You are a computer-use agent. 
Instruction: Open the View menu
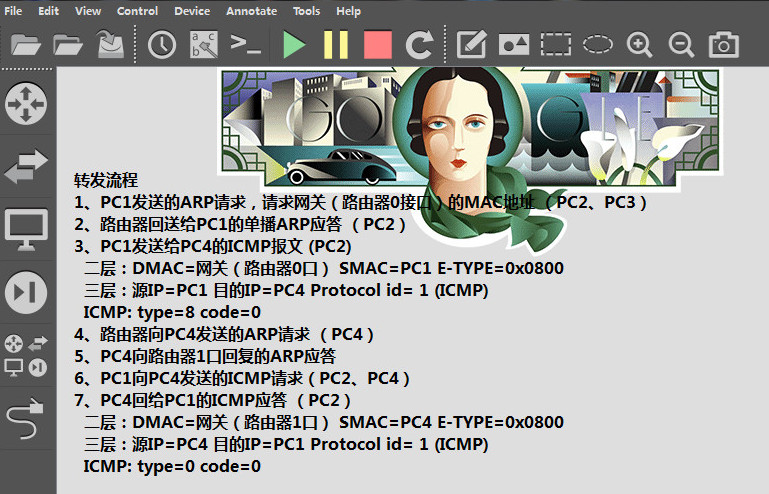tap(88, 11)
